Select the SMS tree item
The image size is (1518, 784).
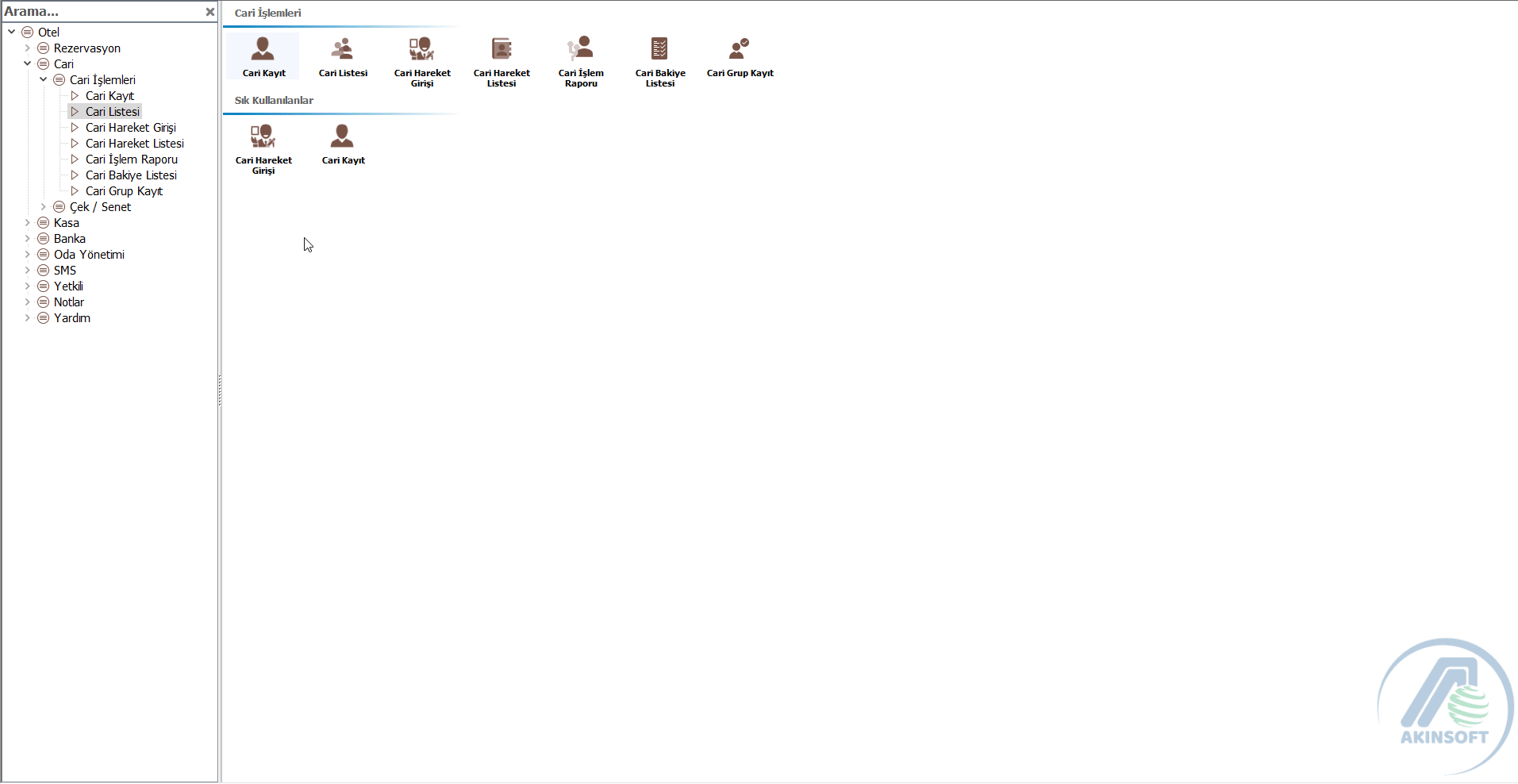[65, 271]
